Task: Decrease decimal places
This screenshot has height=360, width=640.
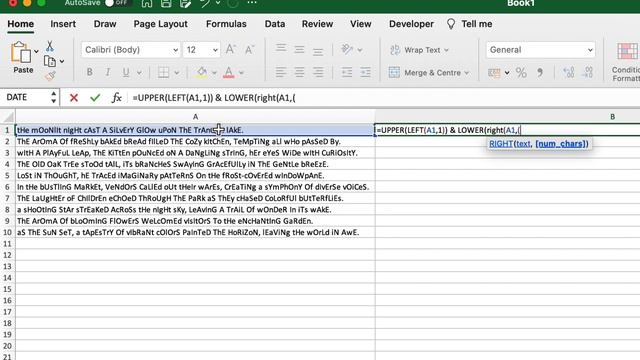Action: coord(588,73)
